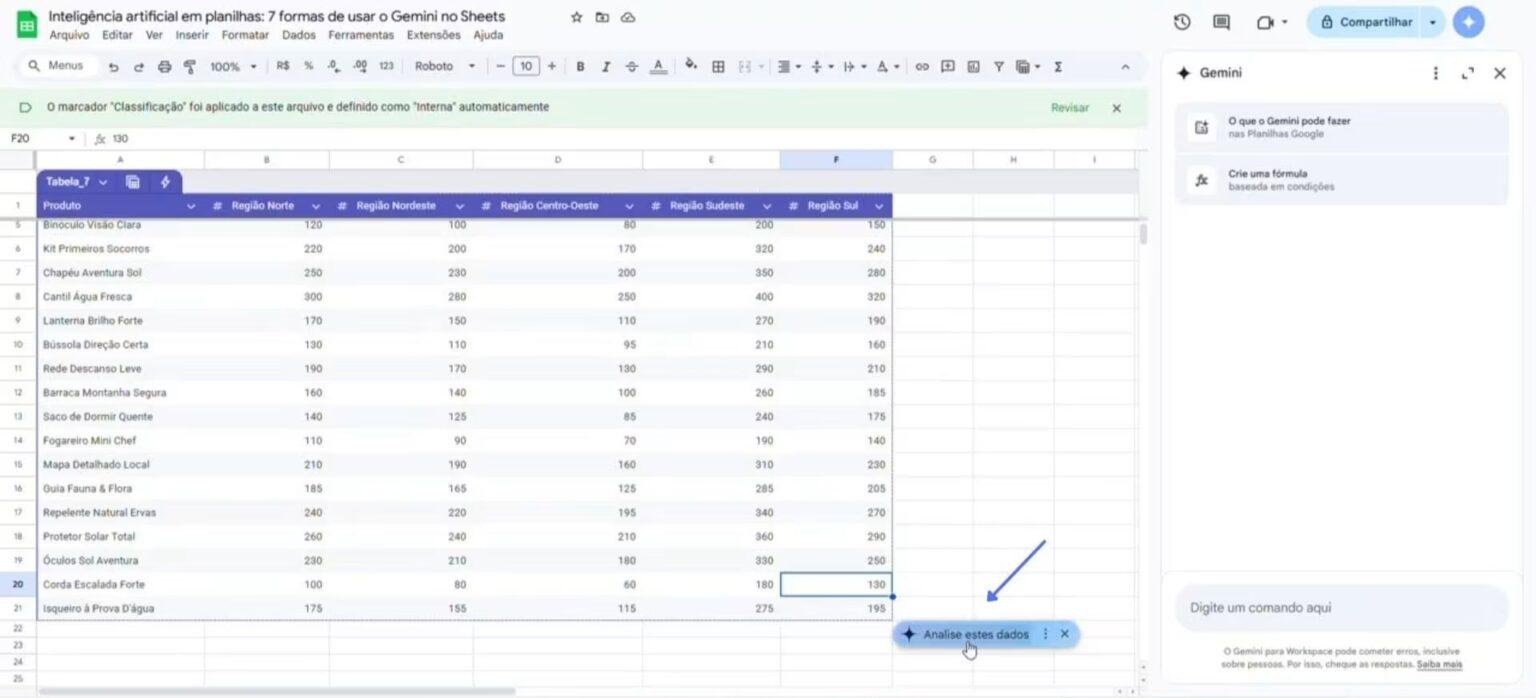
Task: Toggle strikethrough formatting
Action: [x=631, y=67]
